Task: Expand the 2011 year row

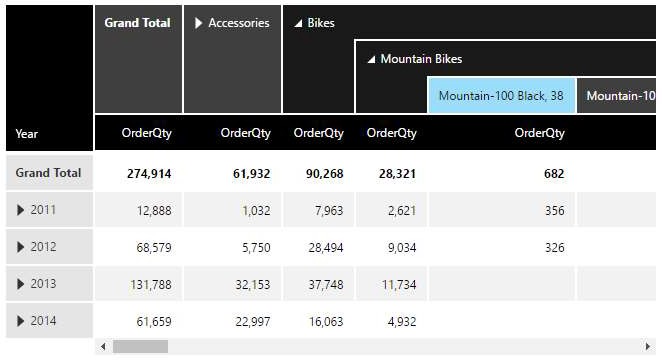Action: coord(20,210)
